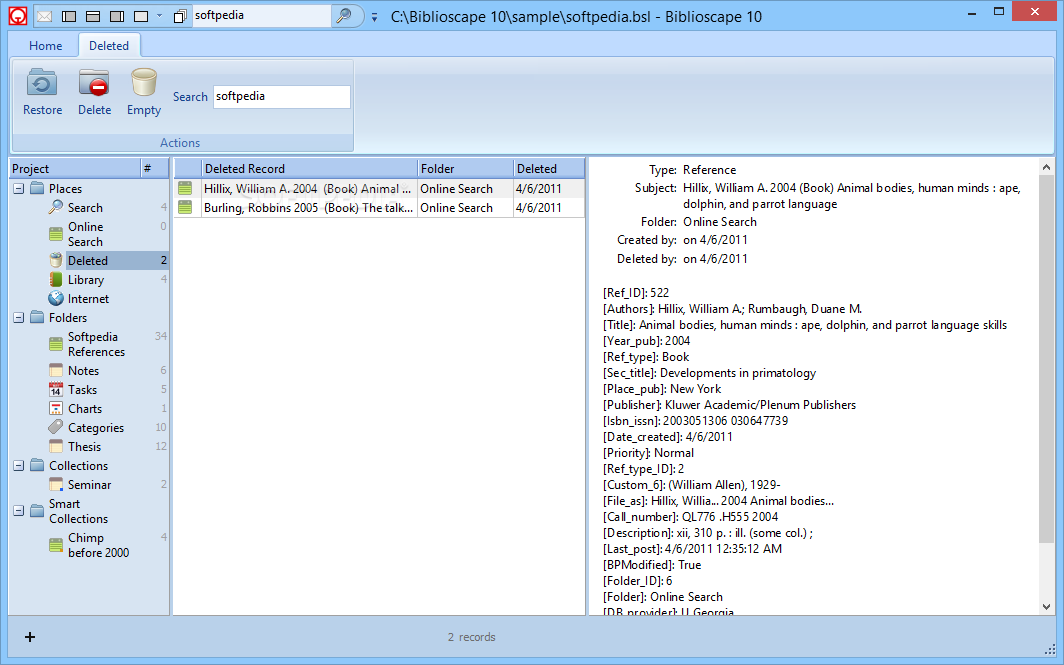Sort by Deleted Record column header

tap(309, 168)
